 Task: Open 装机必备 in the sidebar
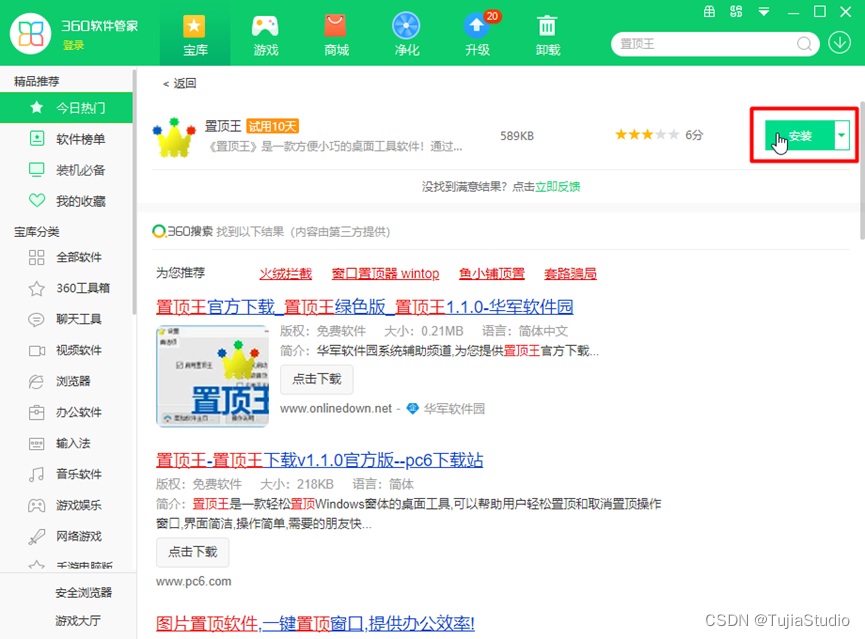pos(66,170)
